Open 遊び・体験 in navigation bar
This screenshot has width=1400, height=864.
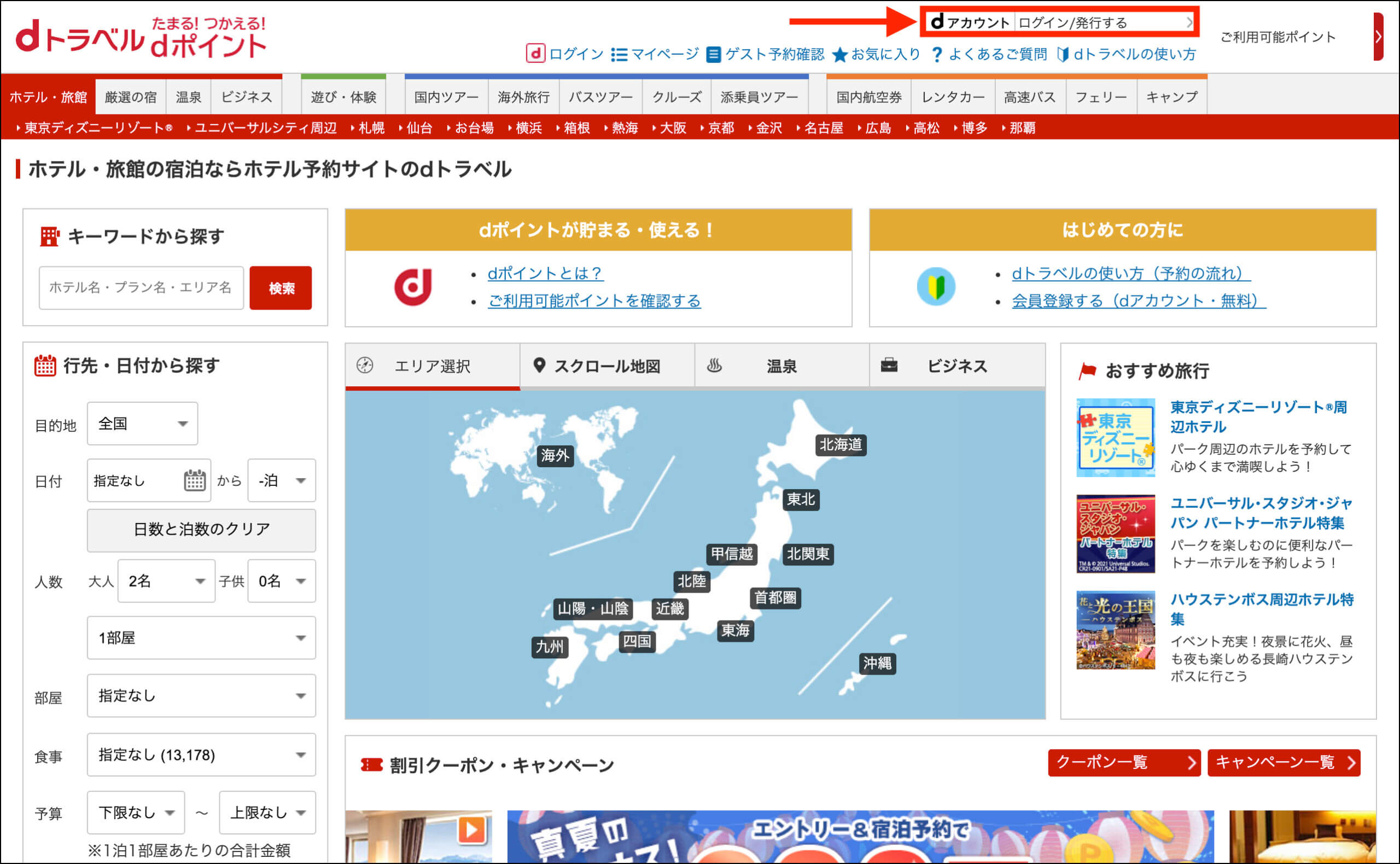click(x=343, y=96)
